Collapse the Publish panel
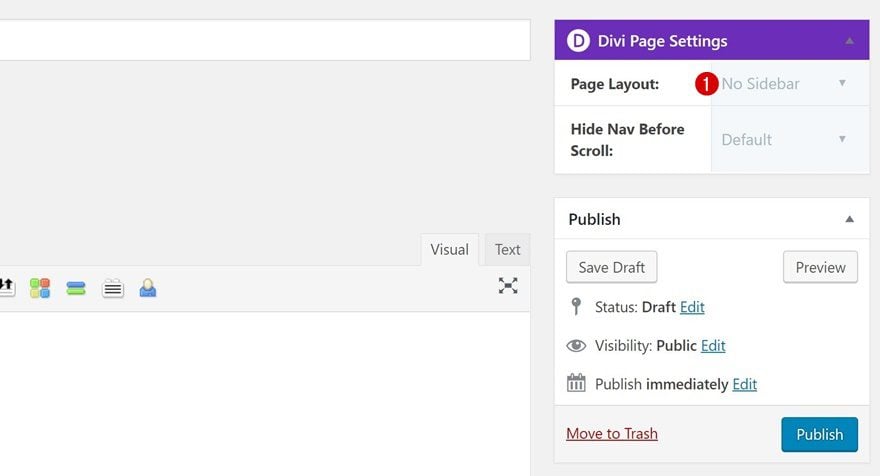The width and height of the screenshot is (880, 476). pos(849,219)
